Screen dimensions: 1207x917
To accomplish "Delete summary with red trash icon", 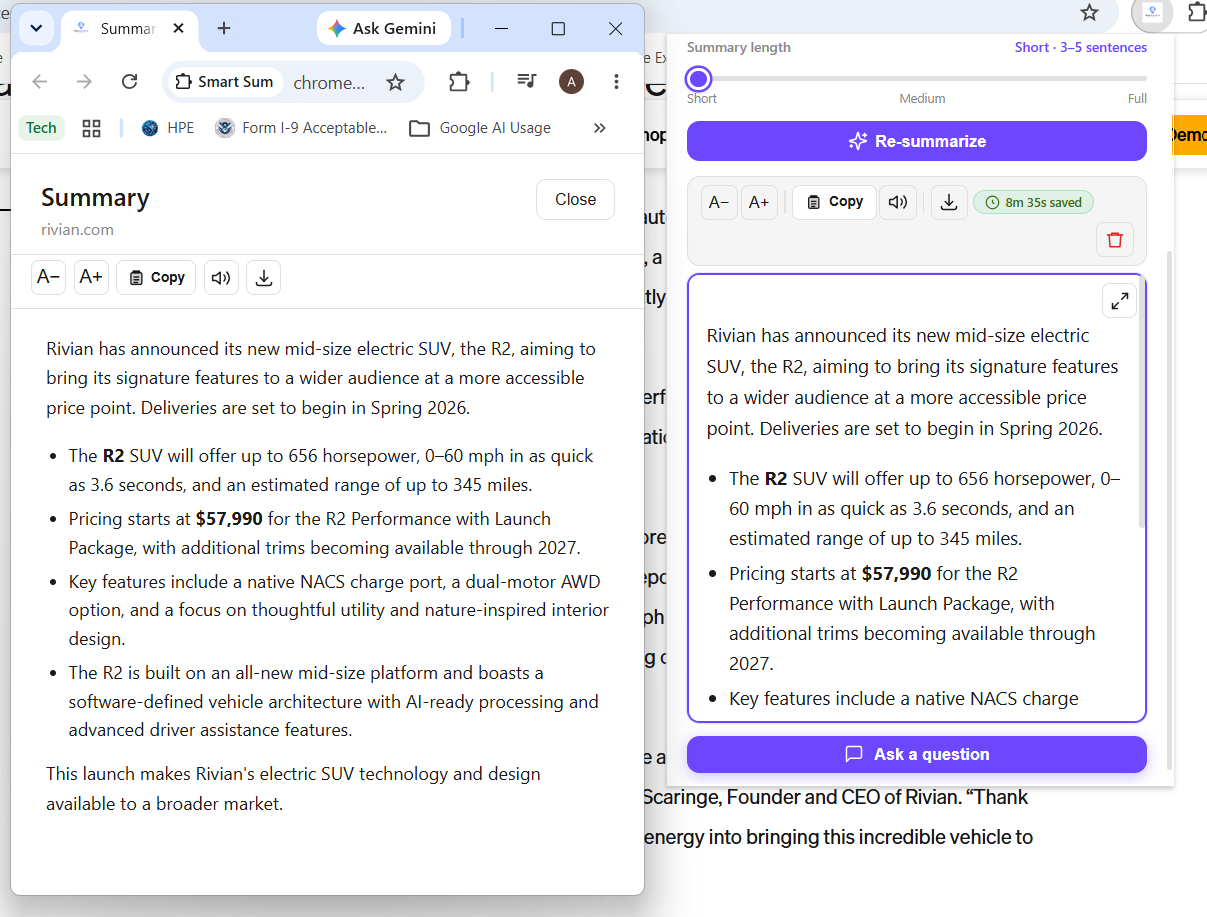I will click(x=1115, y=240).
